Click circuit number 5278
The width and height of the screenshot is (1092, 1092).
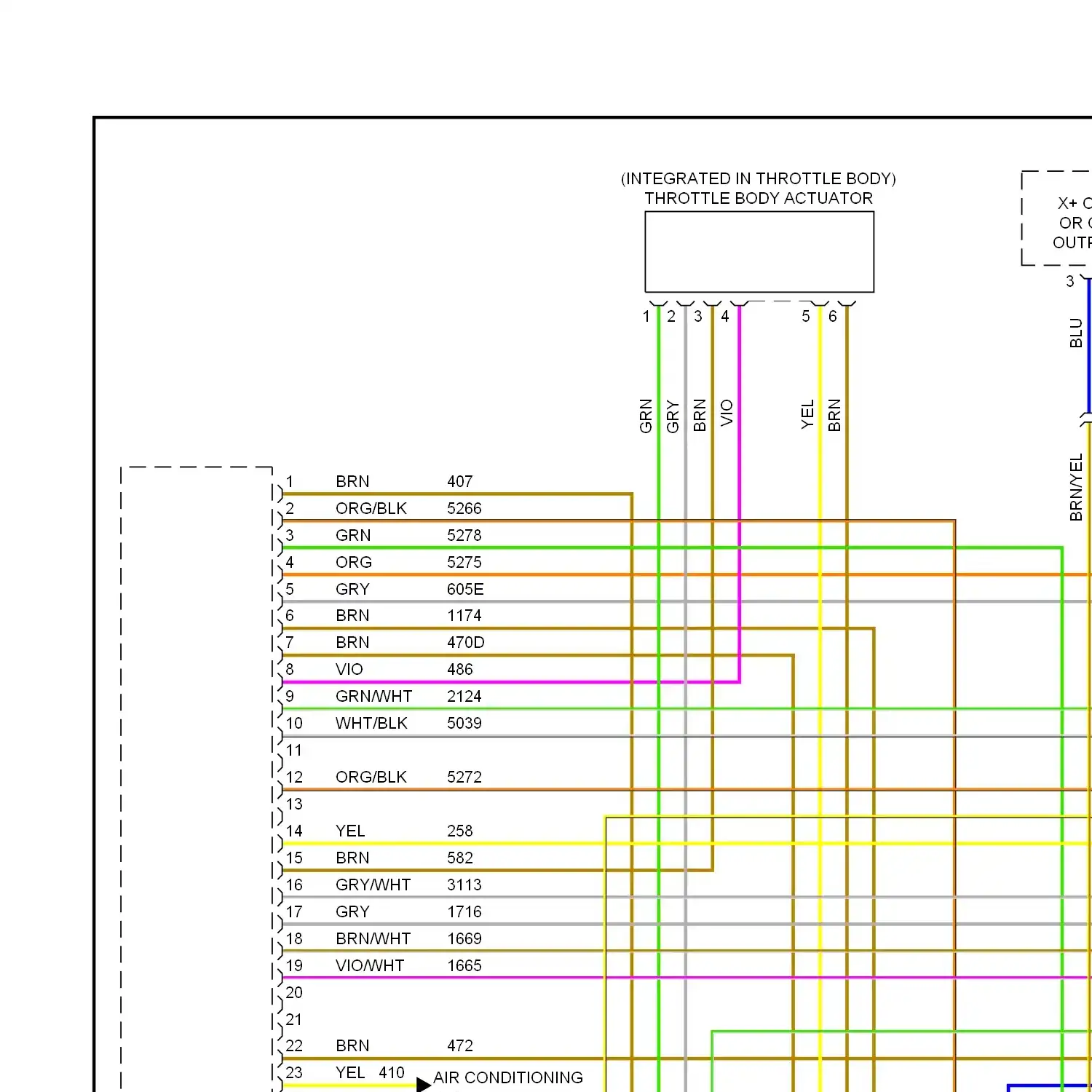pos(464,536)
